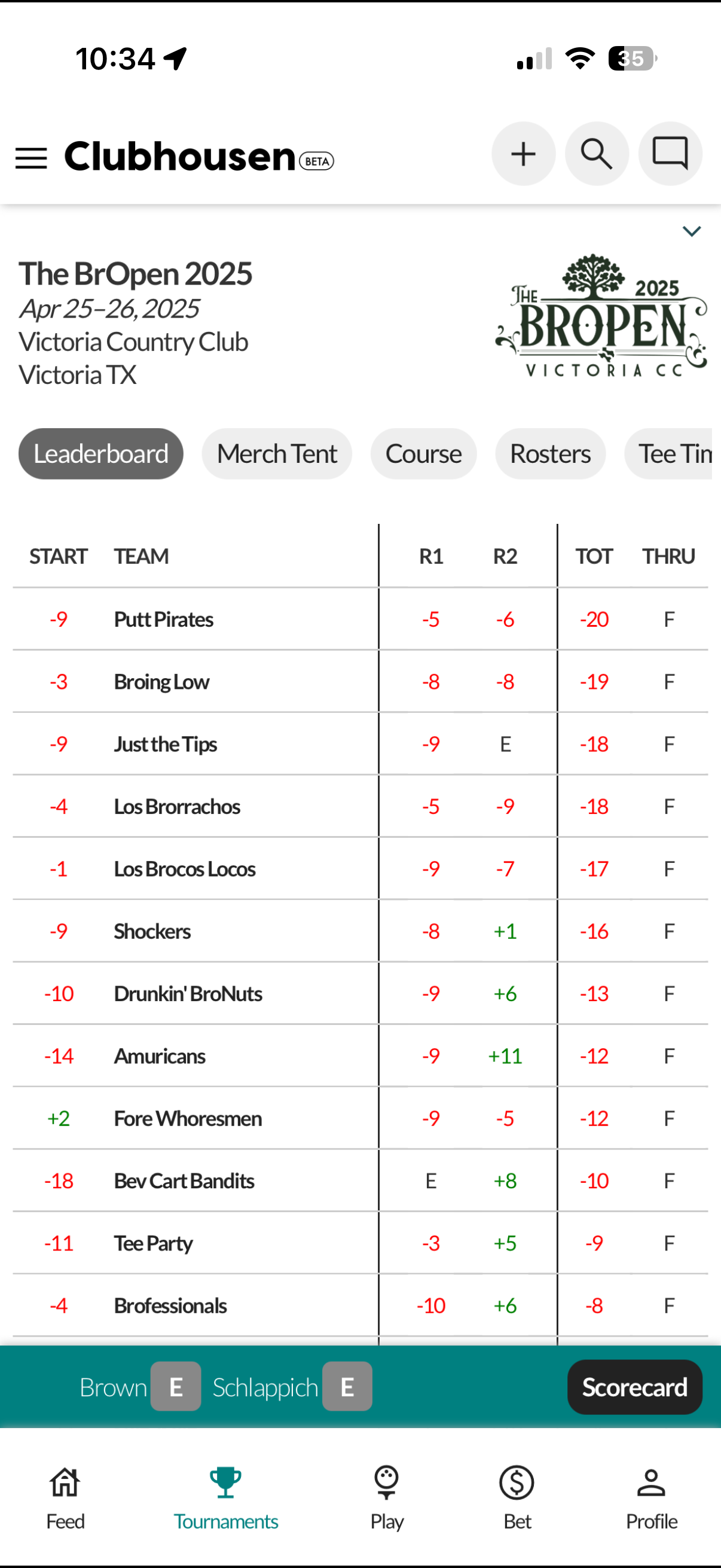The width and height of the screenshot is (721, 1568).
Task: Open the search function
Action: (596, 153)
